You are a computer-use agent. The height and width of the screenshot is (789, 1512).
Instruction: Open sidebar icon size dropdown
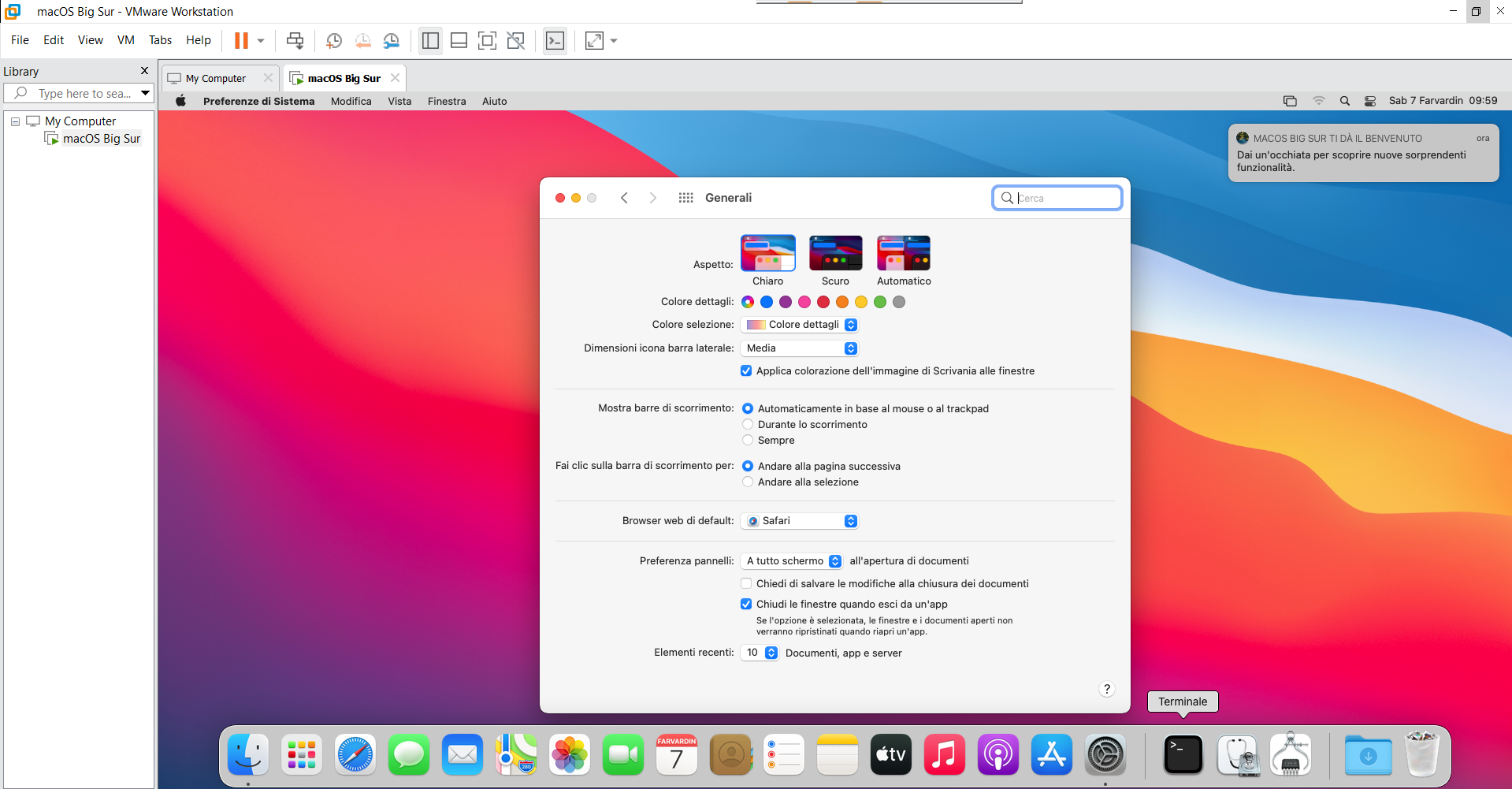click(x=800, y=348)
